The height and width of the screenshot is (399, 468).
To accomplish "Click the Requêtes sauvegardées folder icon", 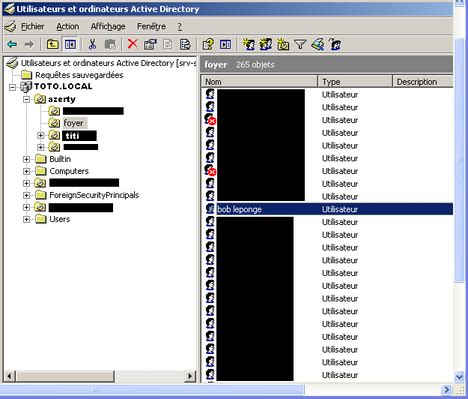I will pyautogui.click(x=26, y=75).
